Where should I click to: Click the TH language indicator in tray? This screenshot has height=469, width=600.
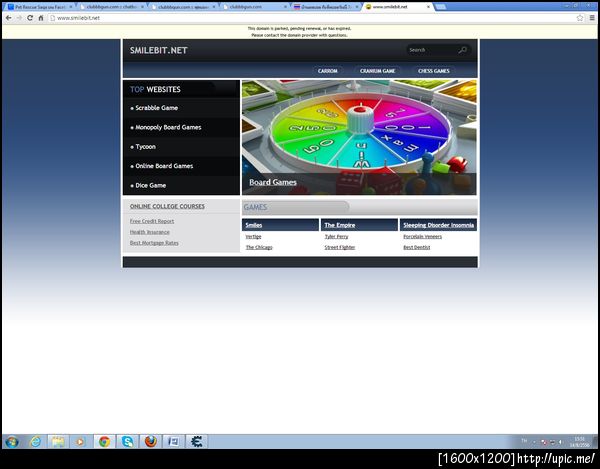click(x=524, y=441)
